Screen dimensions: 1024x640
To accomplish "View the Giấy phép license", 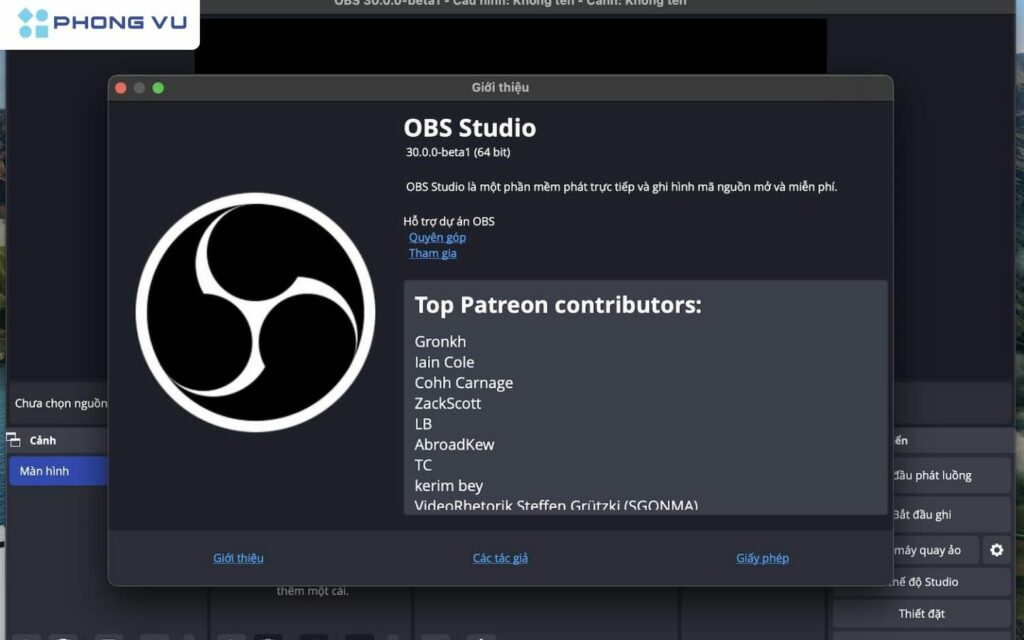I will [x=762, y=558].
